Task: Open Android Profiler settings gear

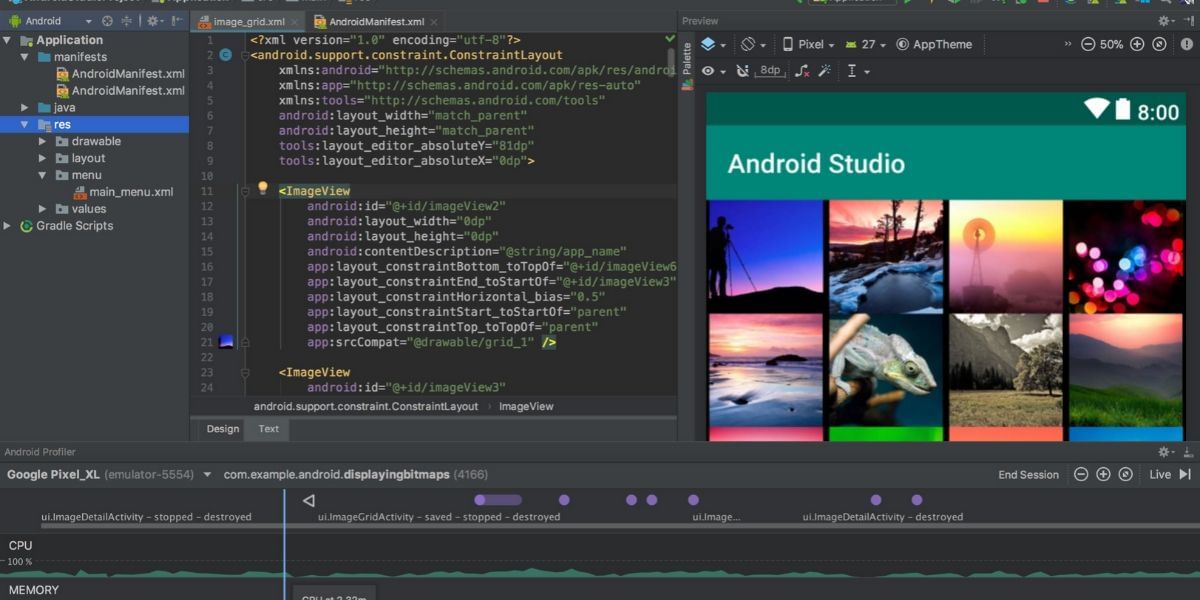Action: click(1166, 452)
